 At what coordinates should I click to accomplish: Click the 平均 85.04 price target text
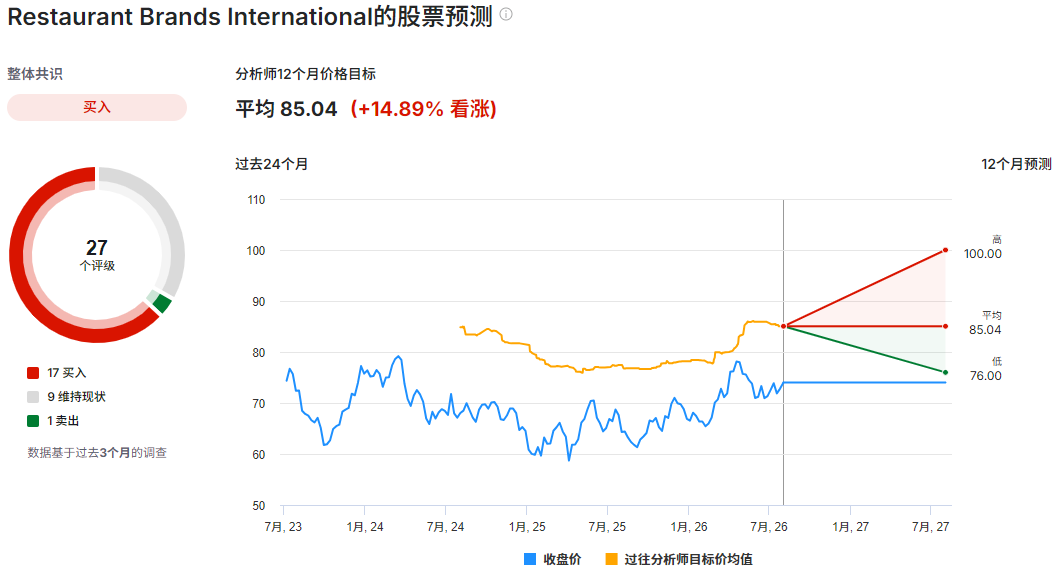click(286, 108)
